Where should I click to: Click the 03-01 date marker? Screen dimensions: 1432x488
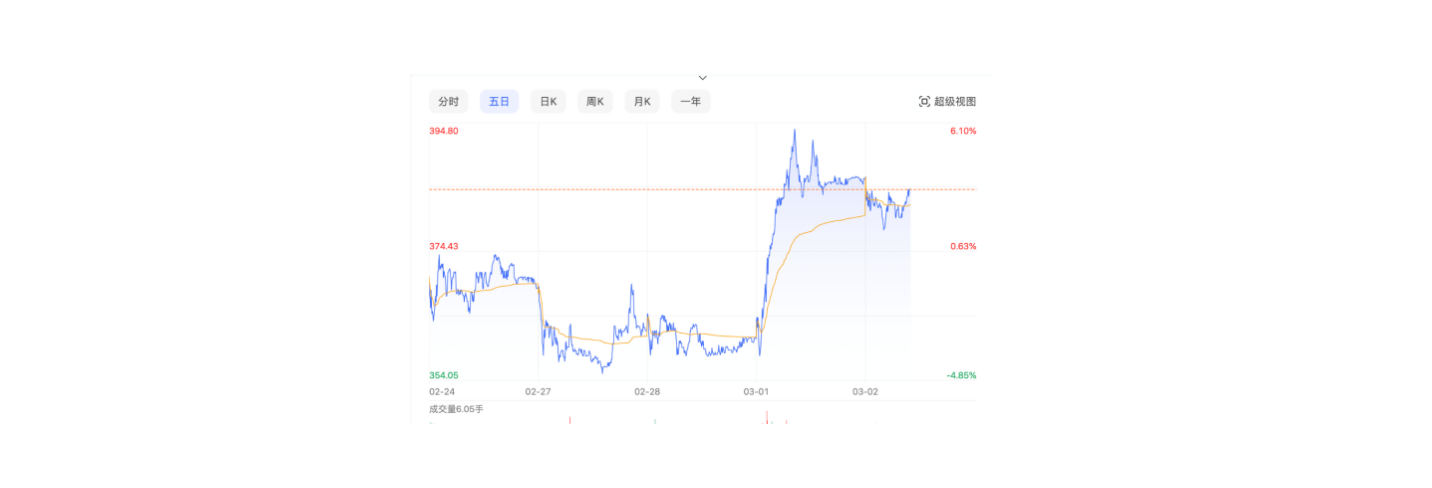point(757,392)
